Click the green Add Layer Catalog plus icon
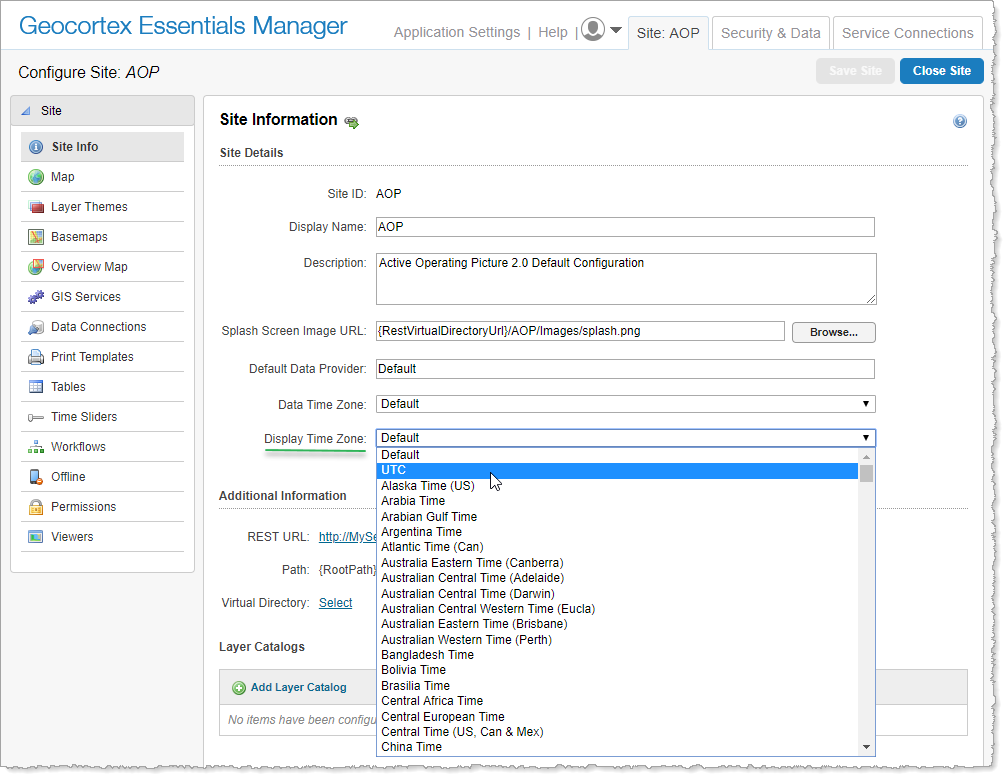 tap(239, 688)
